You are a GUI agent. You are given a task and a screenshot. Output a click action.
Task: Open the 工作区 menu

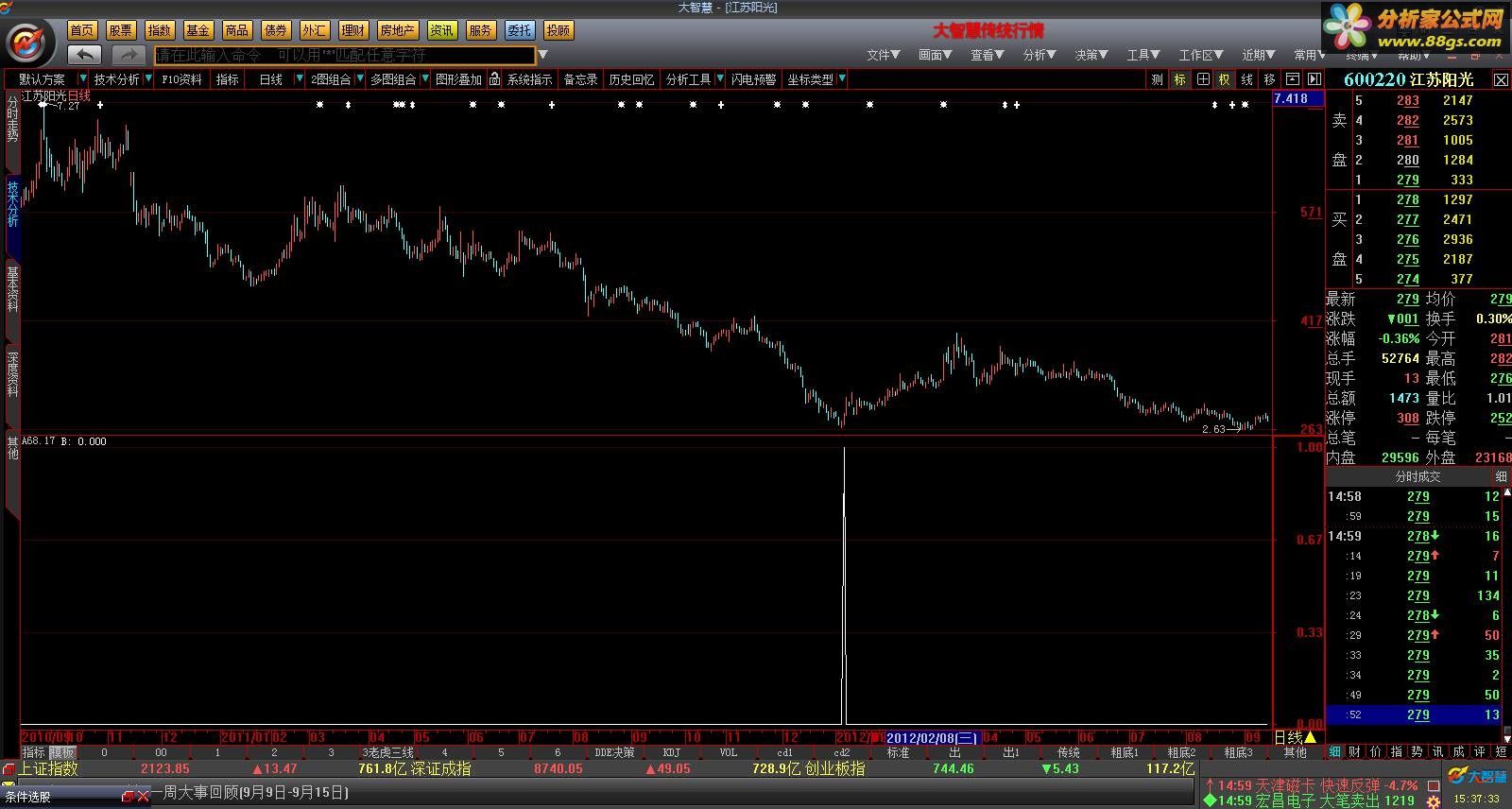pos(1201,55)
